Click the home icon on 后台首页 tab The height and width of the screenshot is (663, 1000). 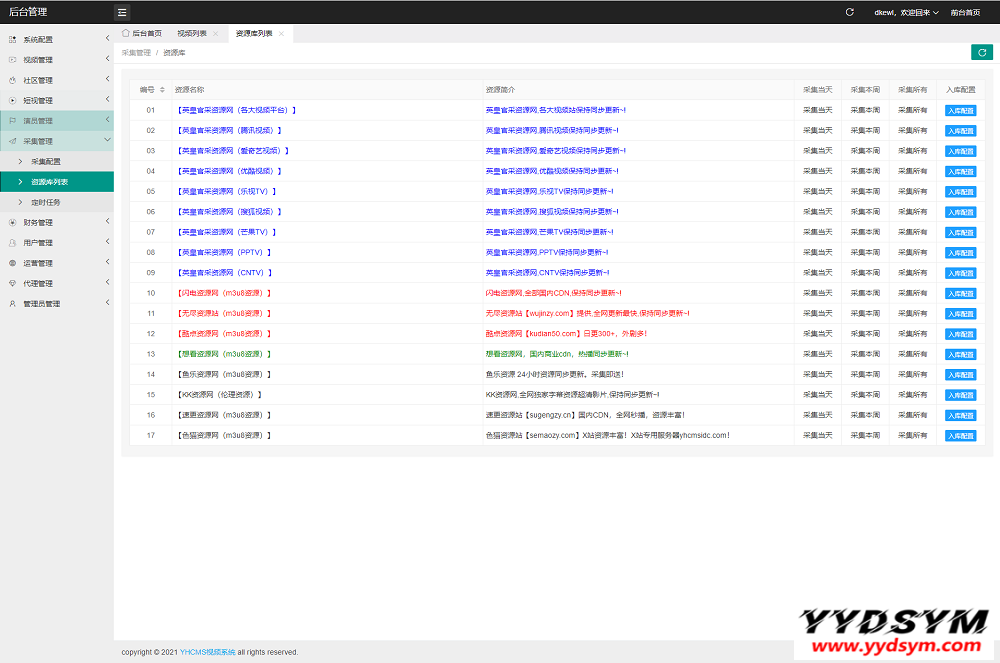tap(126, 33)
